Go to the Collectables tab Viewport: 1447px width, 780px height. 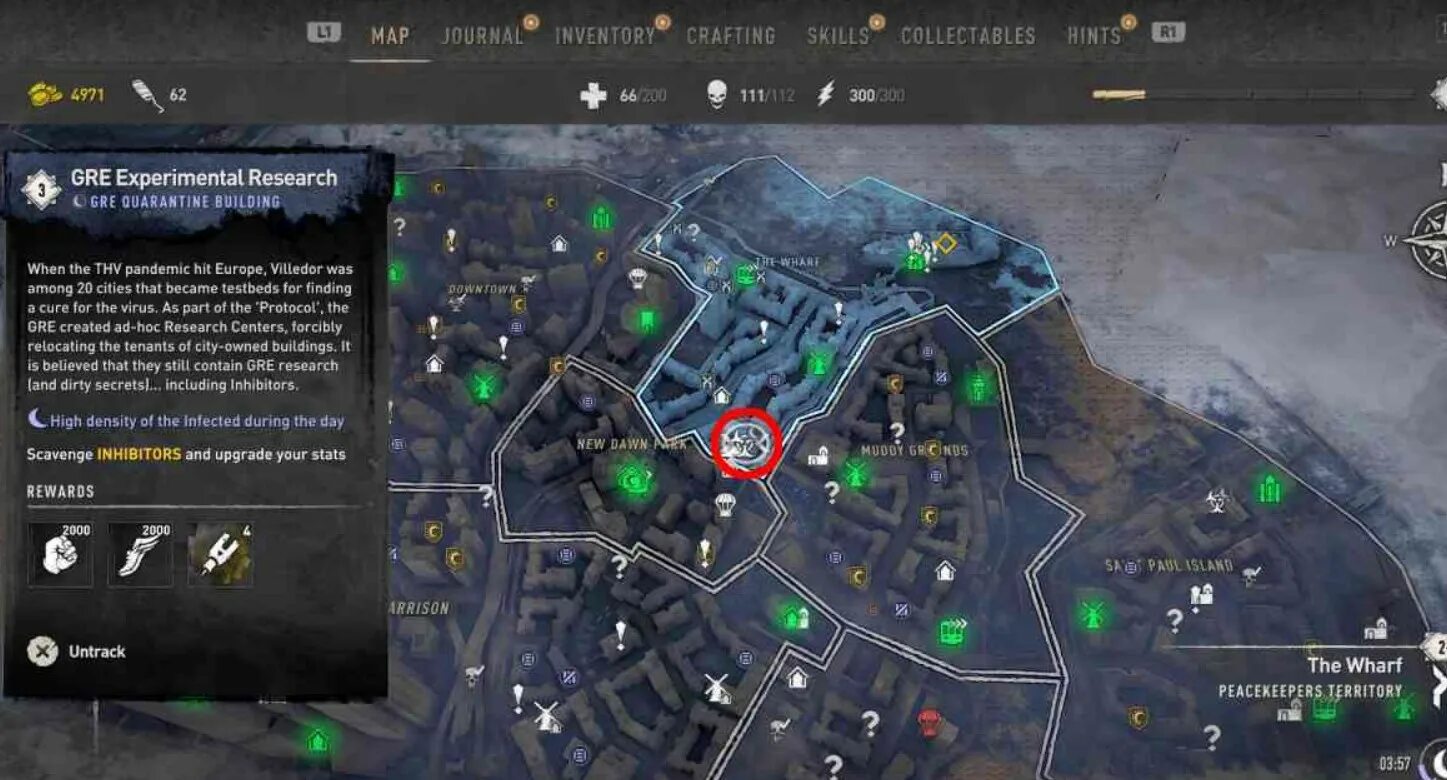point(968,36)
